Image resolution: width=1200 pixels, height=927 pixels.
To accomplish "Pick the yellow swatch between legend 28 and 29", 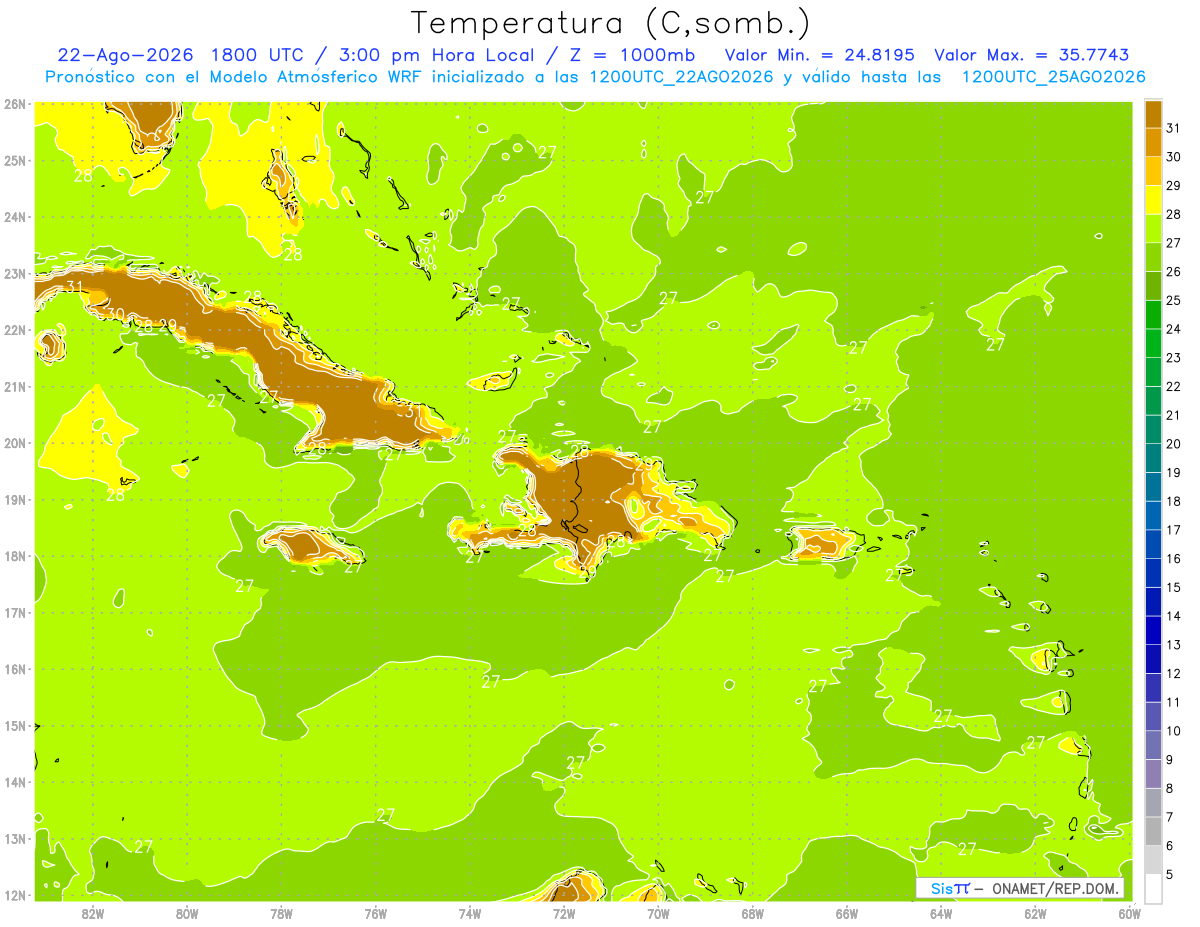I will (1153, 200).
